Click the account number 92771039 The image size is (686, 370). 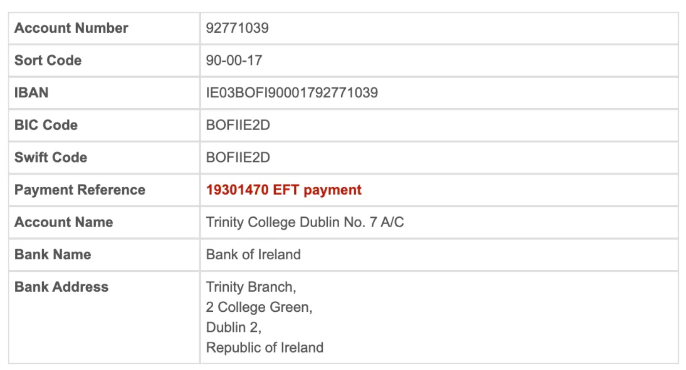pos(237,28)
